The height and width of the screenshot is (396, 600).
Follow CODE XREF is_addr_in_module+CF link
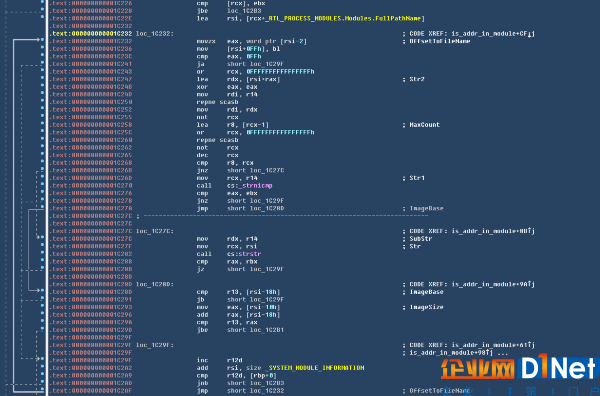tap(493, 34)
